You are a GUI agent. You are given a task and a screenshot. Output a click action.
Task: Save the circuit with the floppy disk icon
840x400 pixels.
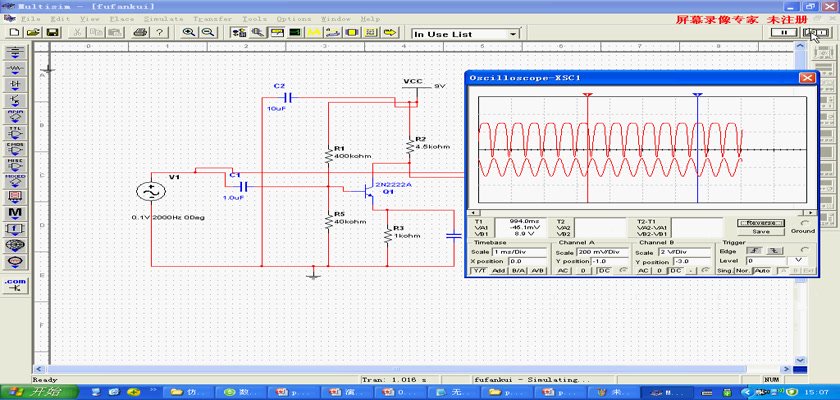pos(52,33)
